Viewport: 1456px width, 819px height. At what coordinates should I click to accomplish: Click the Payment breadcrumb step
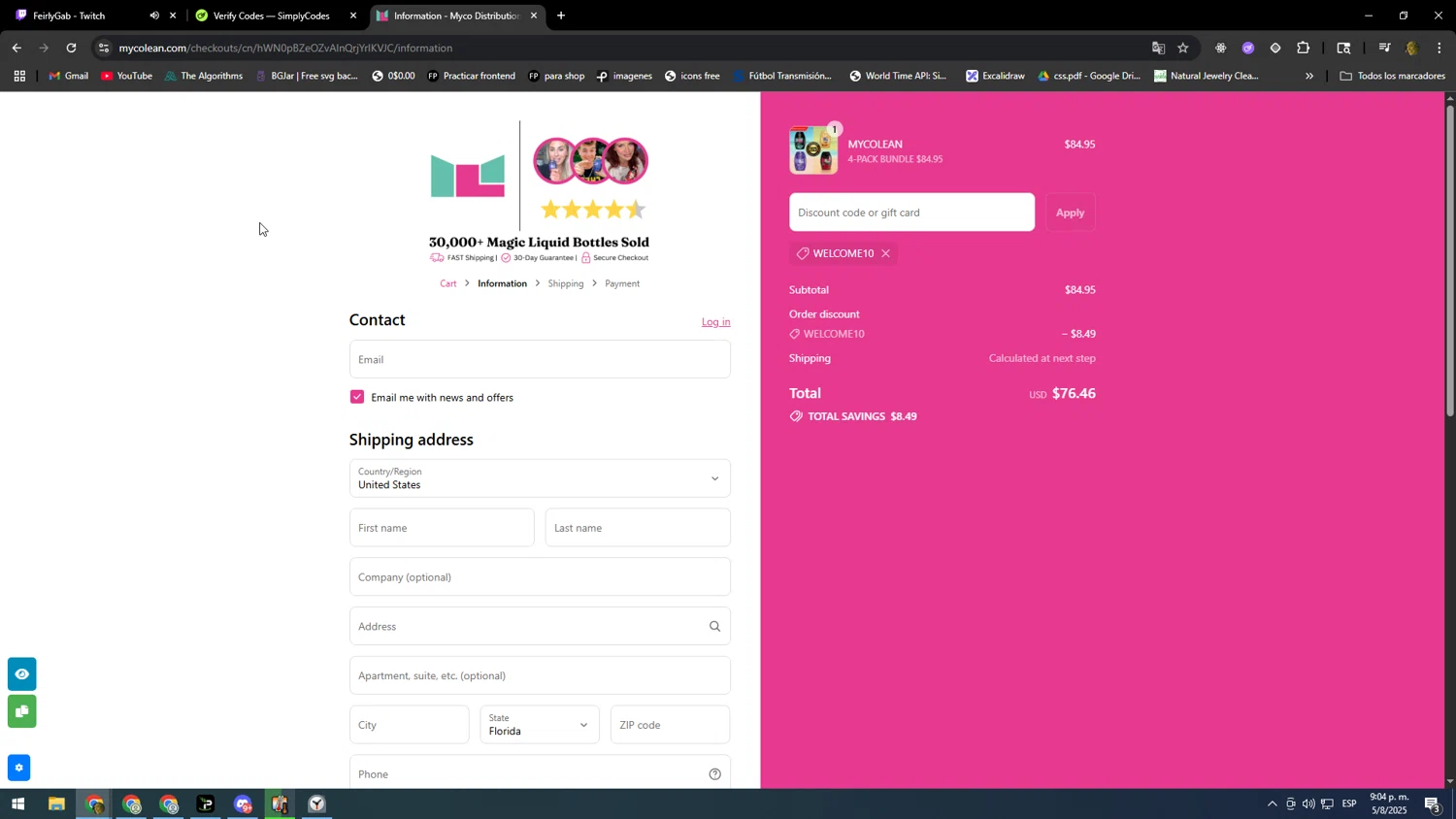(622, 283)
